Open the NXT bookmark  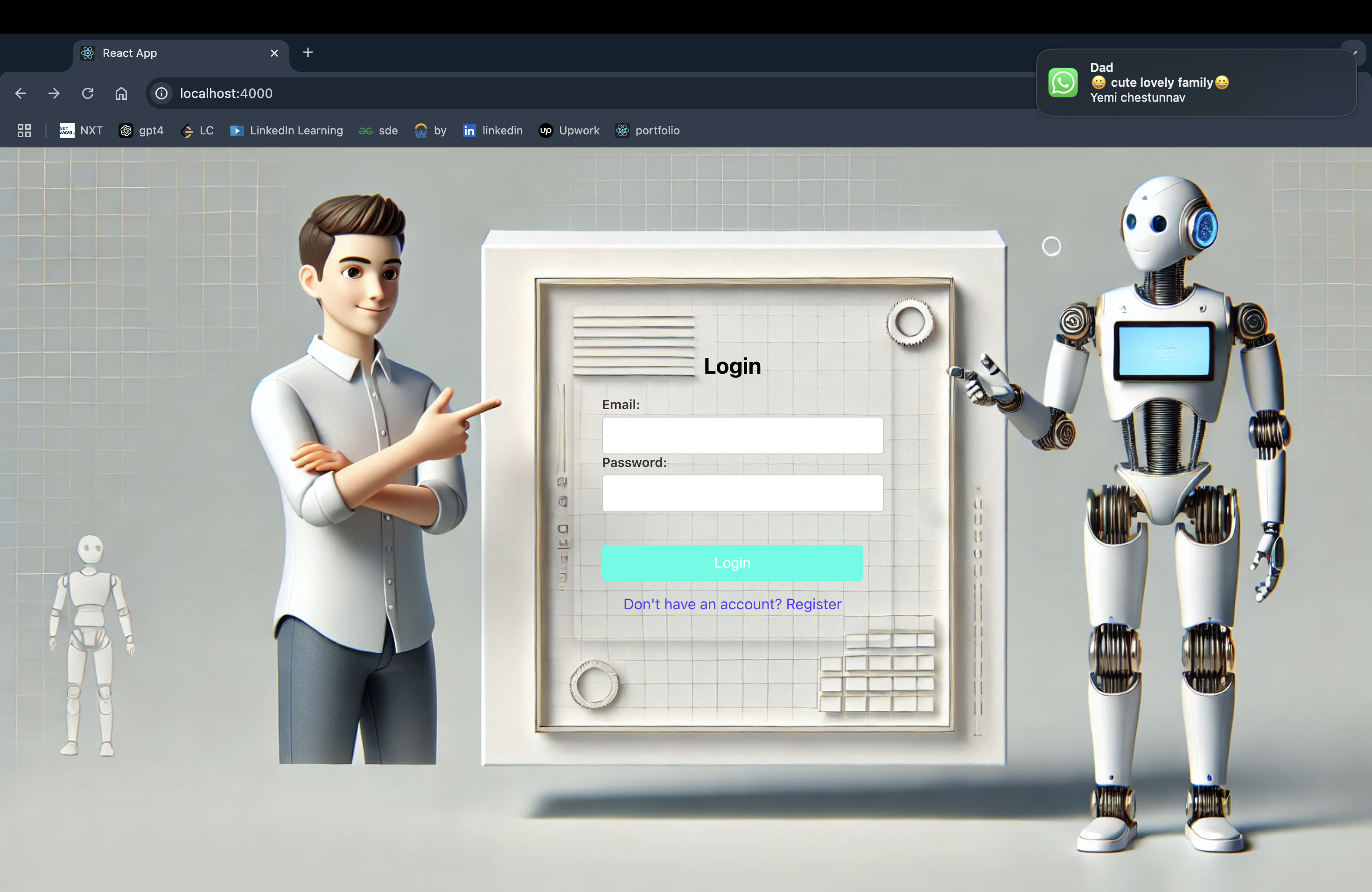[81, 131]
